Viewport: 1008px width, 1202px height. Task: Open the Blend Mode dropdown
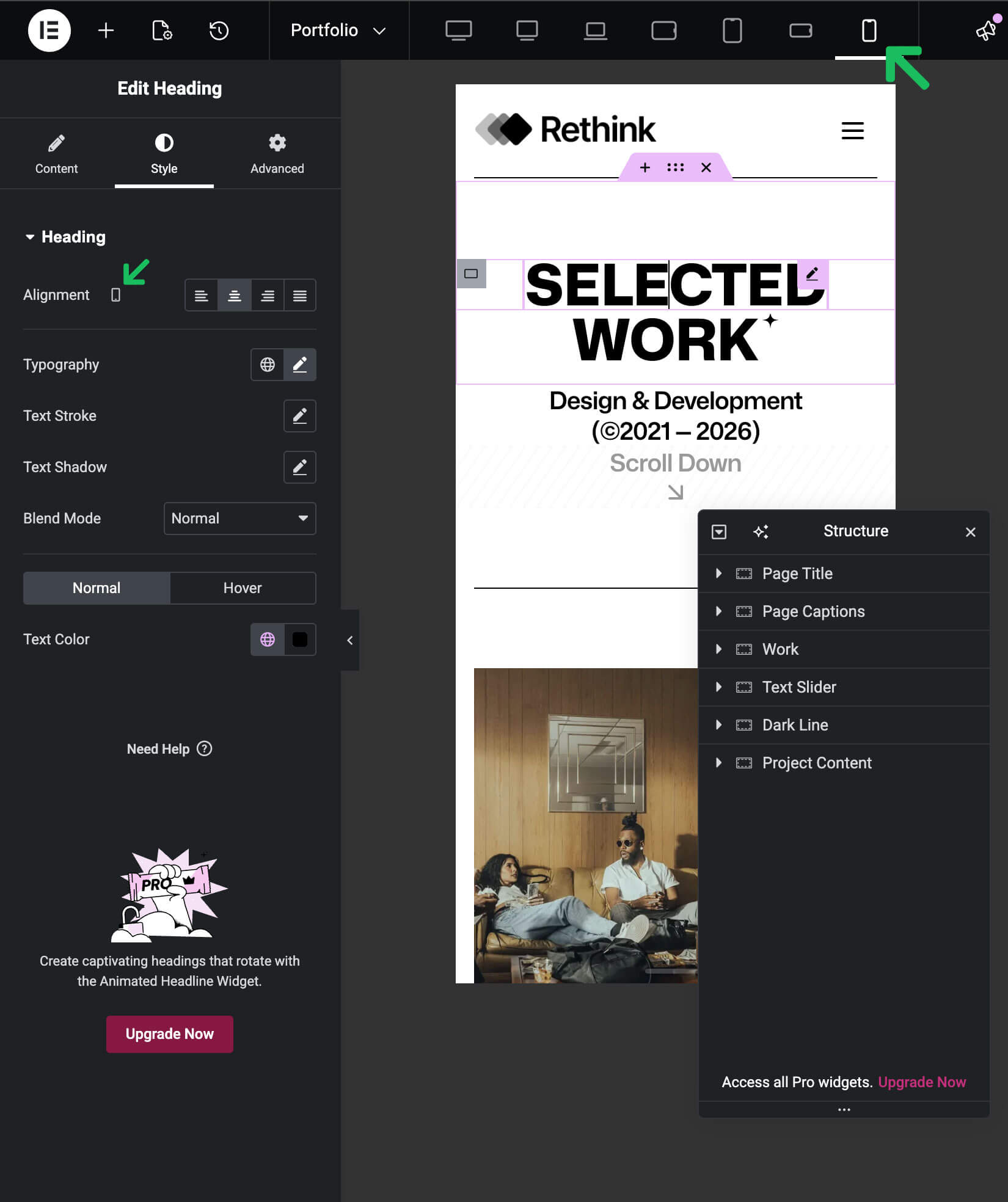[x=239, y=519]
